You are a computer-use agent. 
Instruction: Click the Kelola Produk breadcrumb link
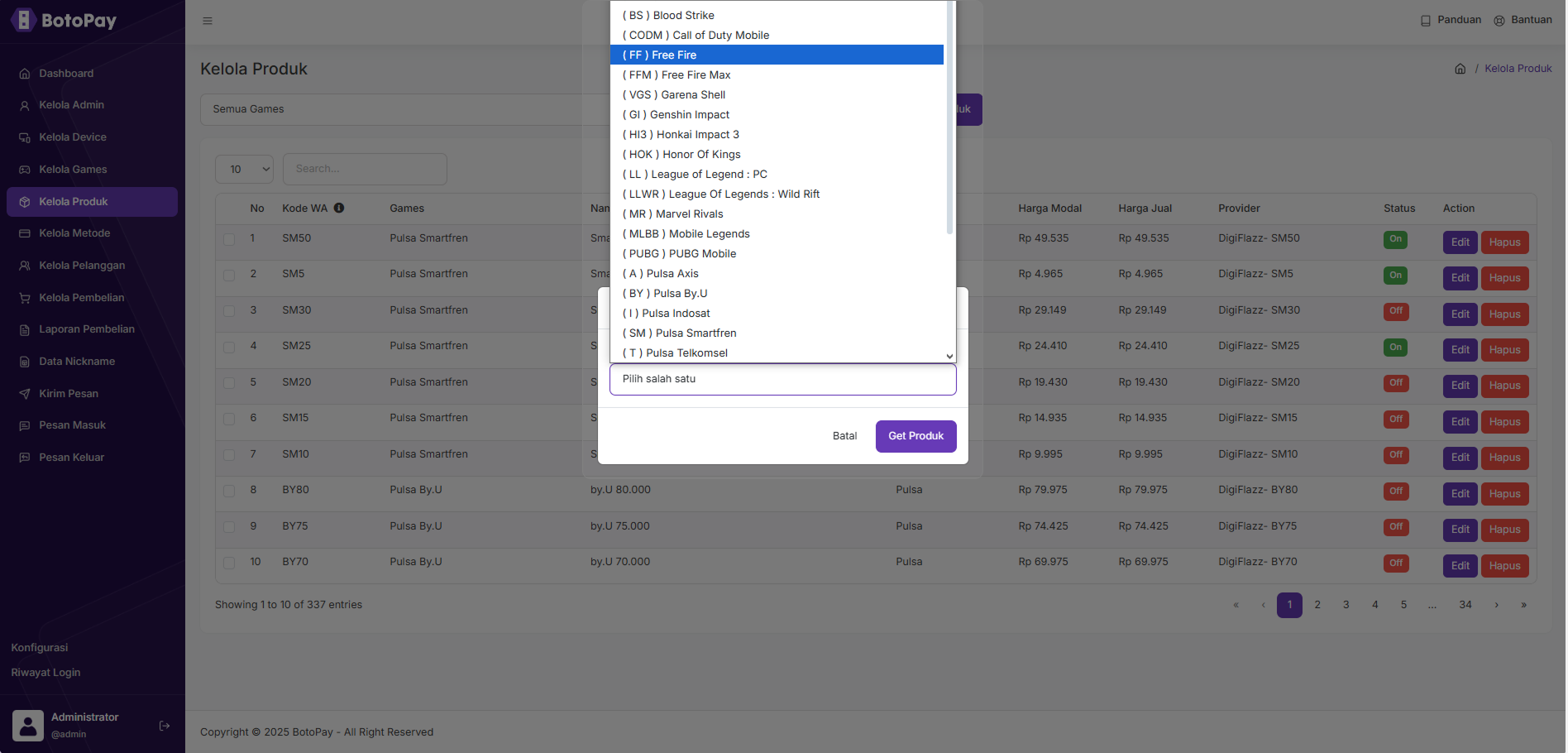coord(1518,69)
